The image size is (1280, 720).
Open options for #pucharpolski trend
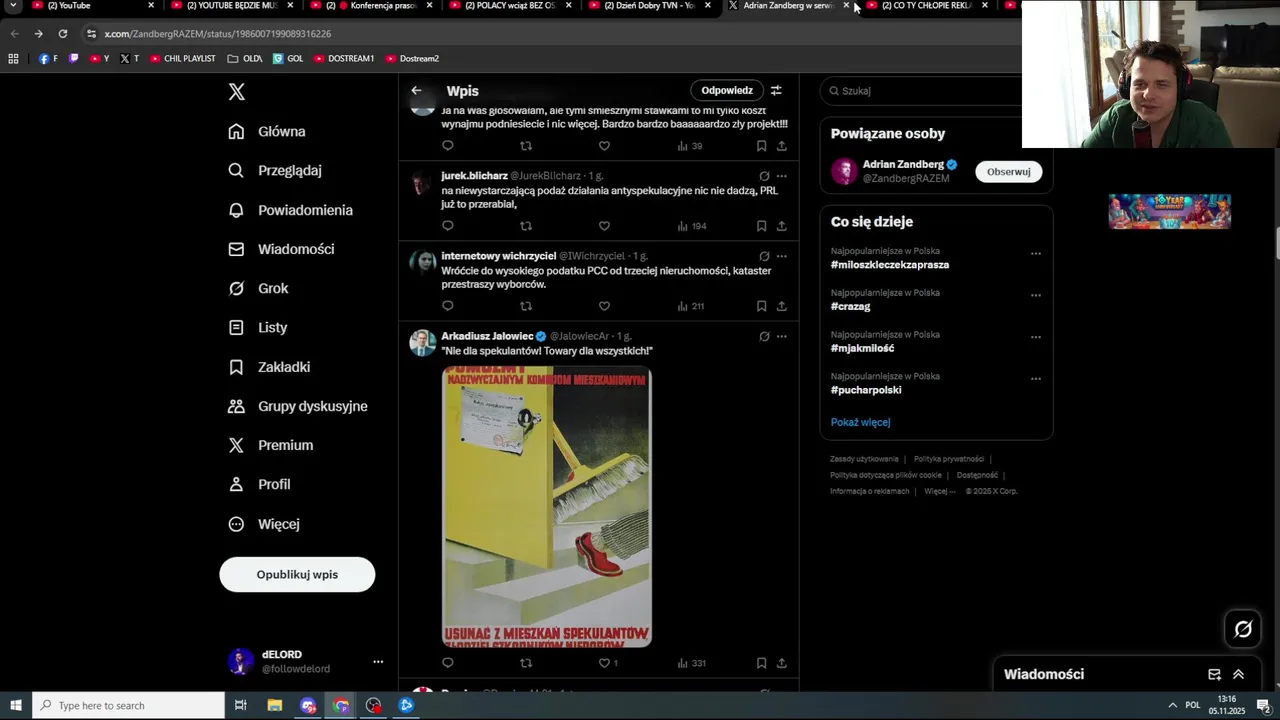pos(1036,379)
